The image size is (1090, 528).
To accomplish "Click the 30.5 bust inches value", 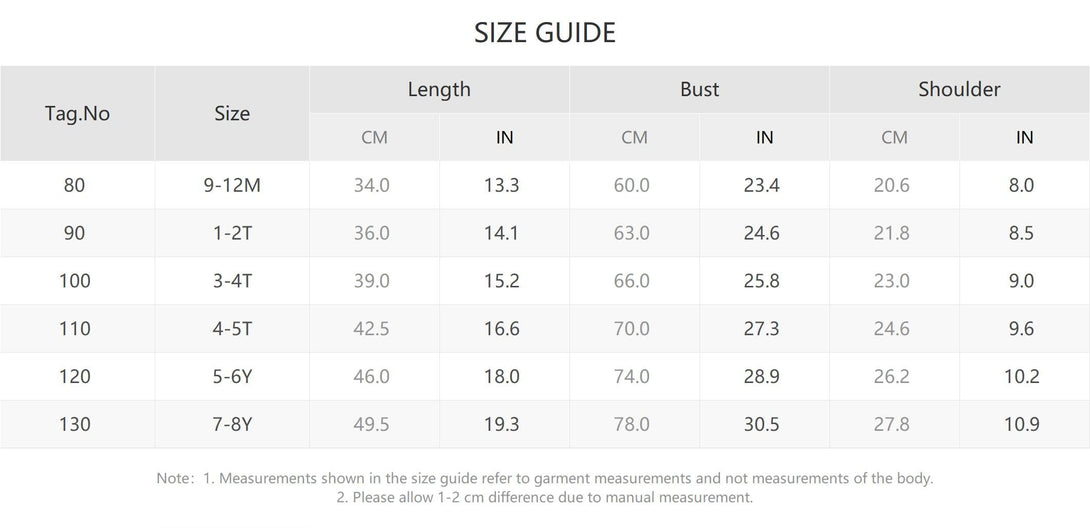I will coord(761,425).
